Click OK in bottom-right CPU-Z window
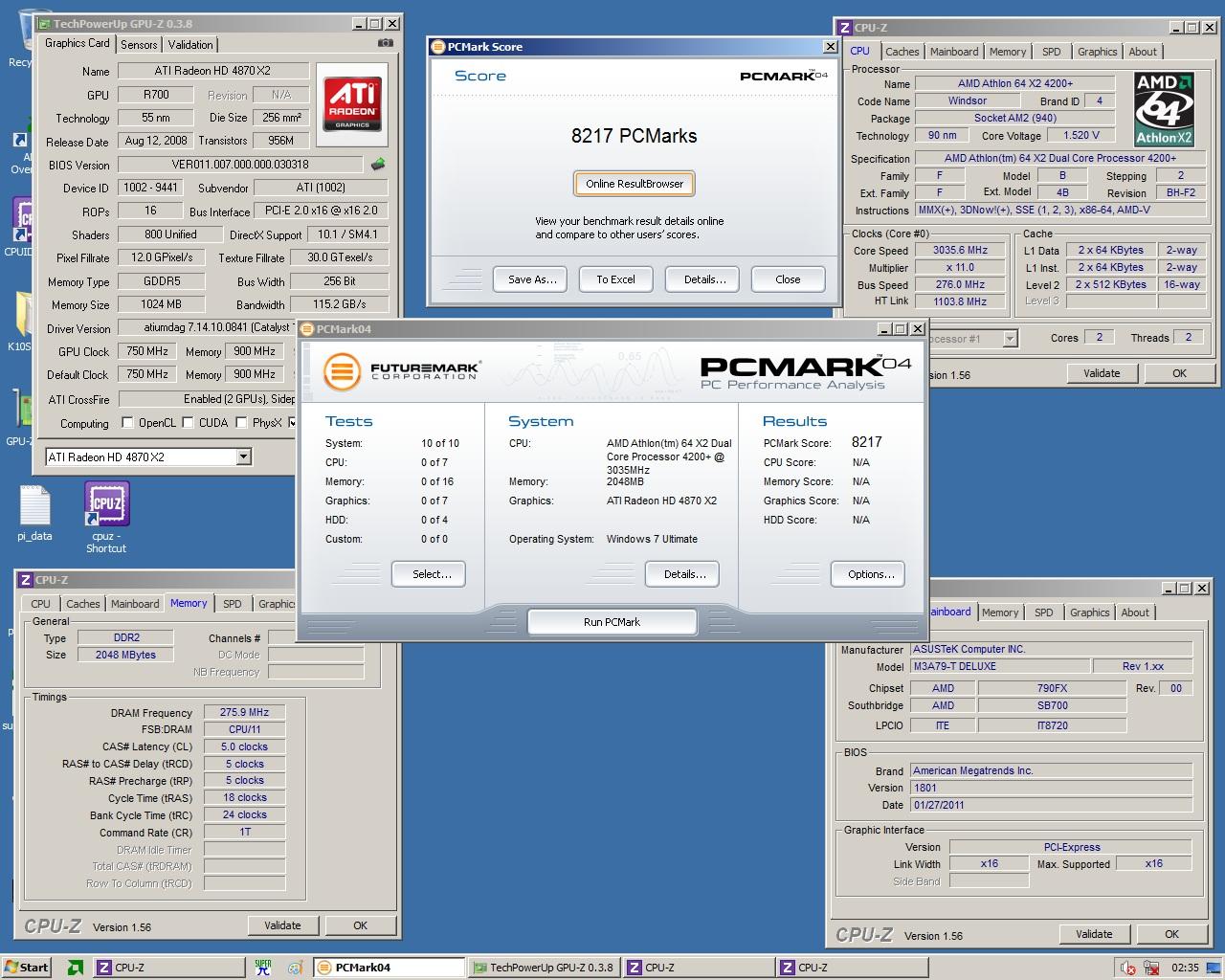Image resolution: width=1225 pixels, height=980 pixels. (x=1171, y=934)
